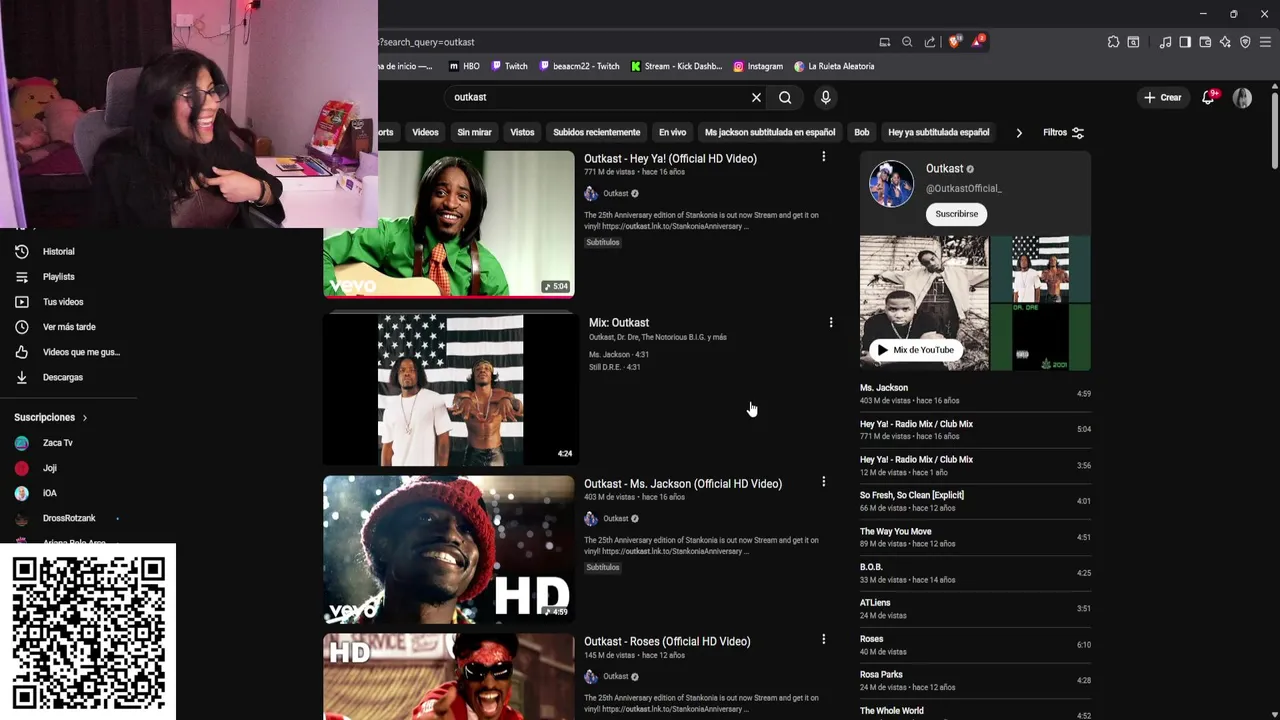Open La Ruleta Aleatoria bookmark
The image size is (1280, 720).
point(834,66)
